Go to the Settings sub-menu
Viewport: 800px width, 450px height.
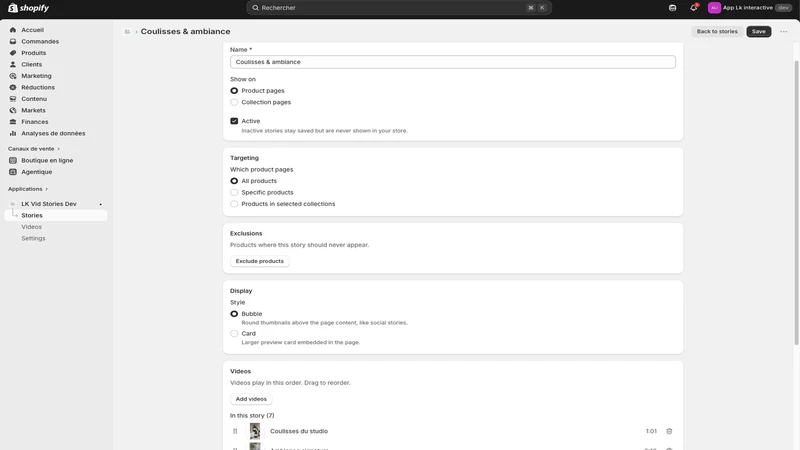[33, 238]
